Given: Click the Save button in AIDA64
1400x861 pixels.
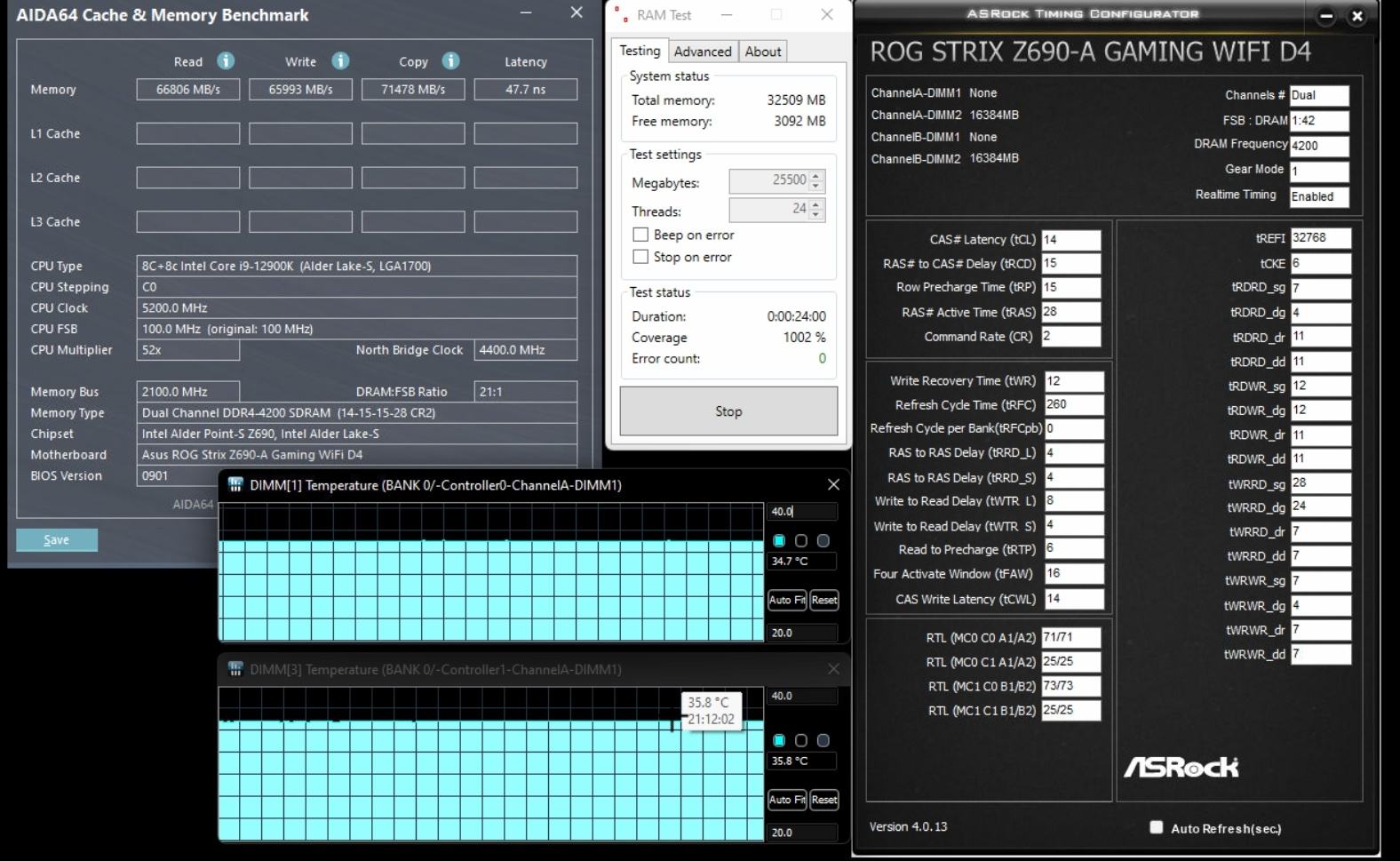Looking at the screenshot, I should tap(57, 539).
